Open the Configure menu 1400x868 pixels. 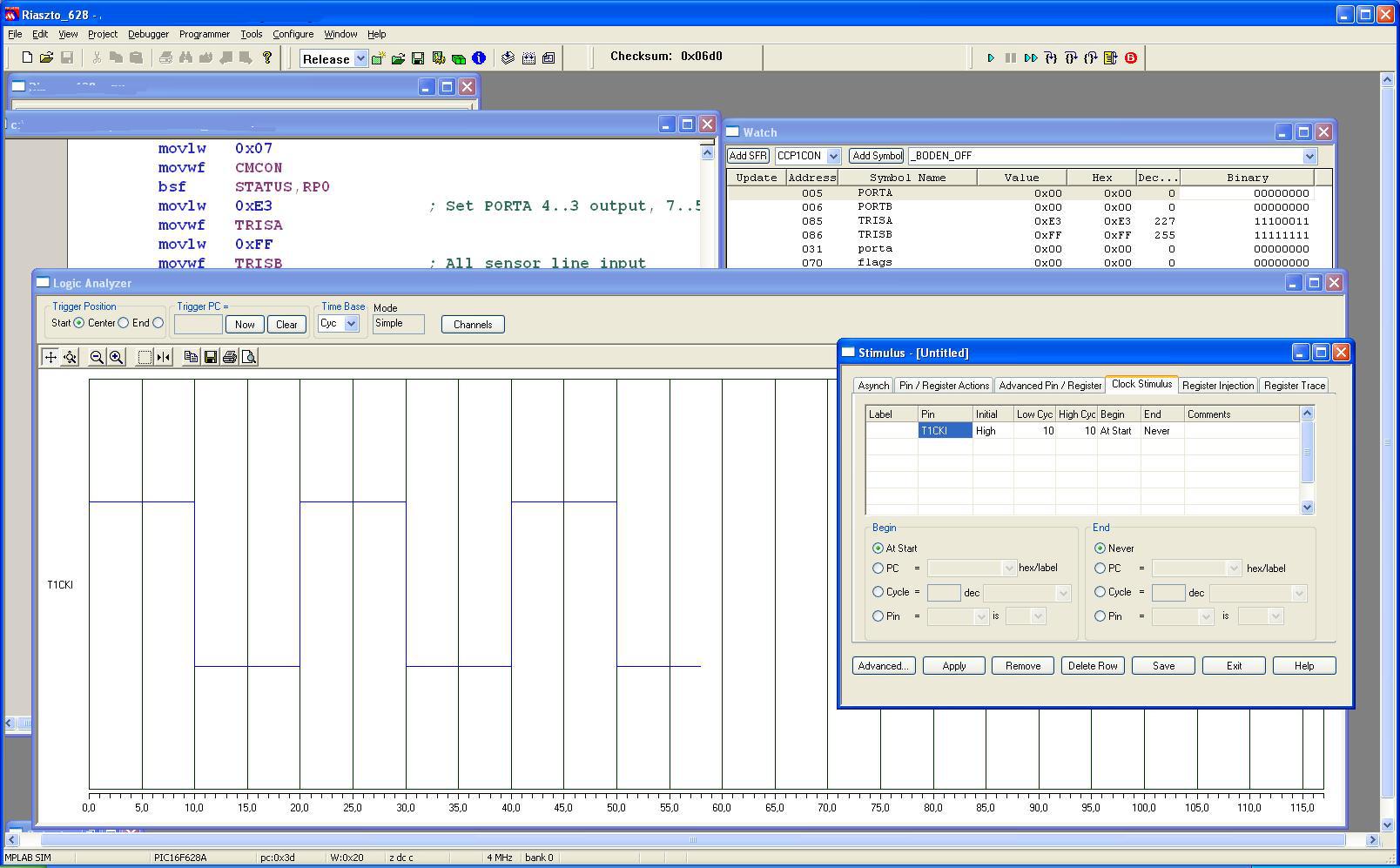[293, 34]
